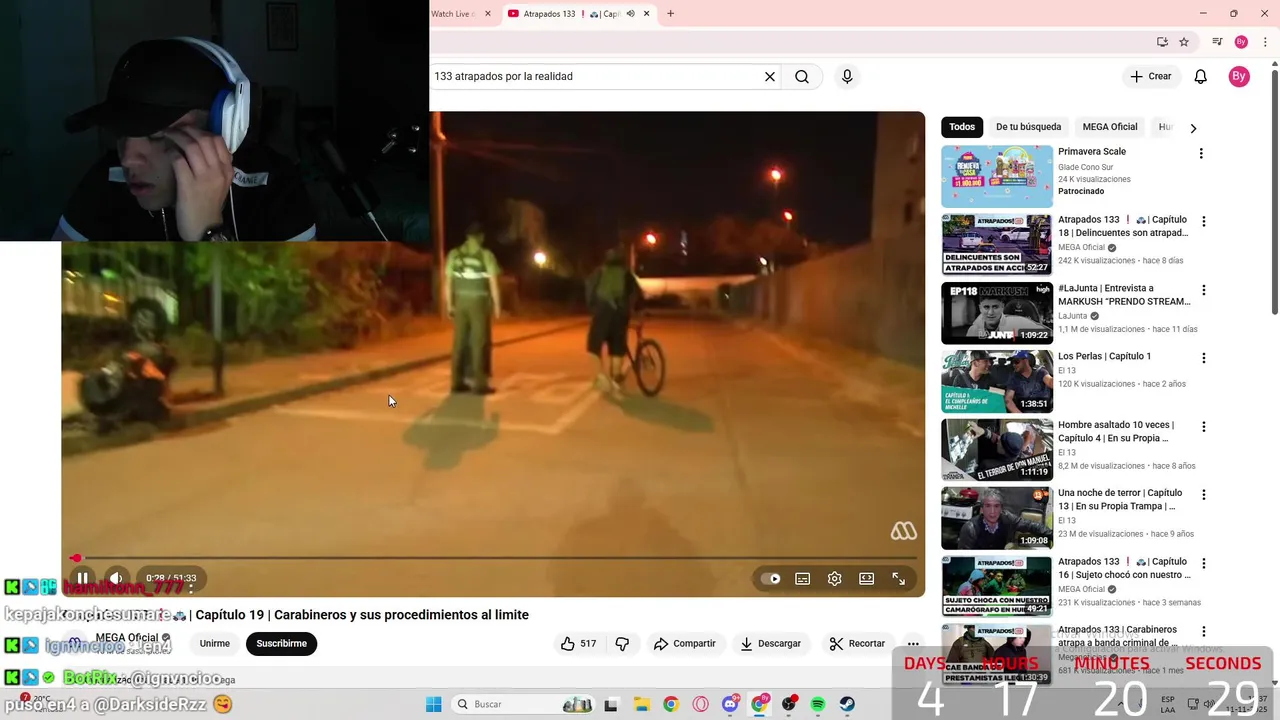1280x720 pixels.
Task: Open Los Perlas Capítulo 1 title
Action: coord(1104,356)
